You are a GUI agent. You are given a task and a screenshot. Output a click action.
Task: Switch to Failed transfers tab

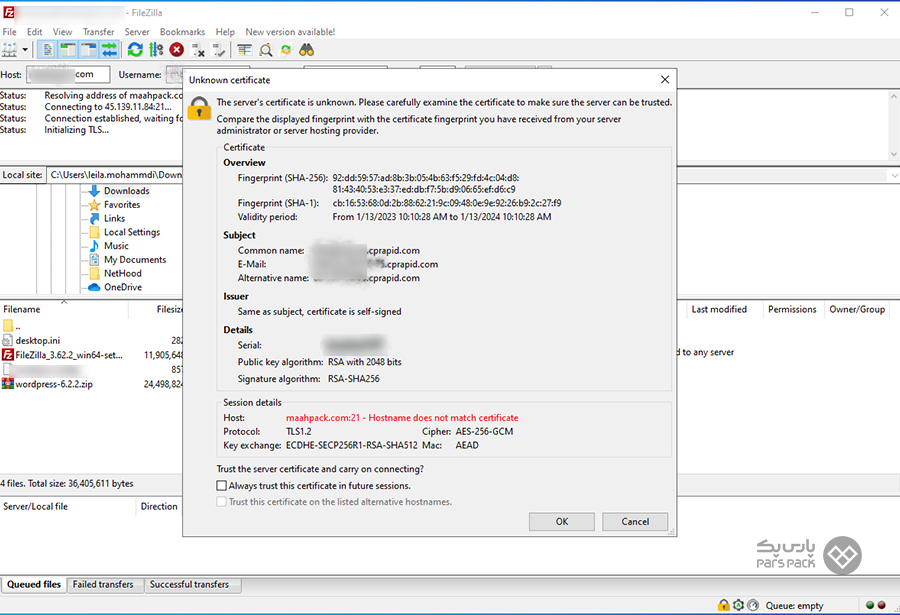[x=103, y=584]
